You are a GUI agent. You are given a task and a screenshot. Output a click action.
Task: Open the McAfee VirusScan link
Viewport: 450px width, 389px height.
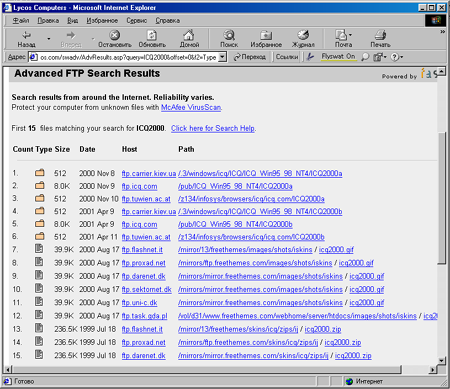coord(191,107)
